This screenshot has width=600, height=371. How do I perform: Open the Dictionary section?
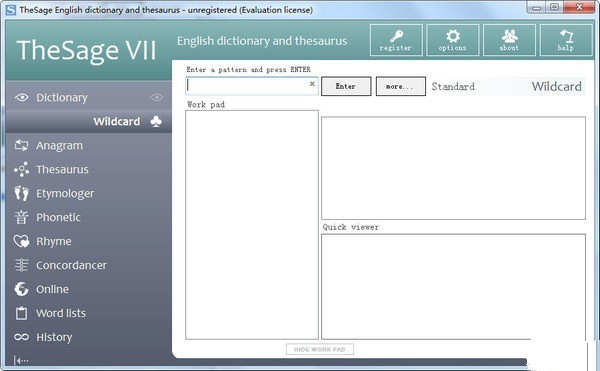62,98
